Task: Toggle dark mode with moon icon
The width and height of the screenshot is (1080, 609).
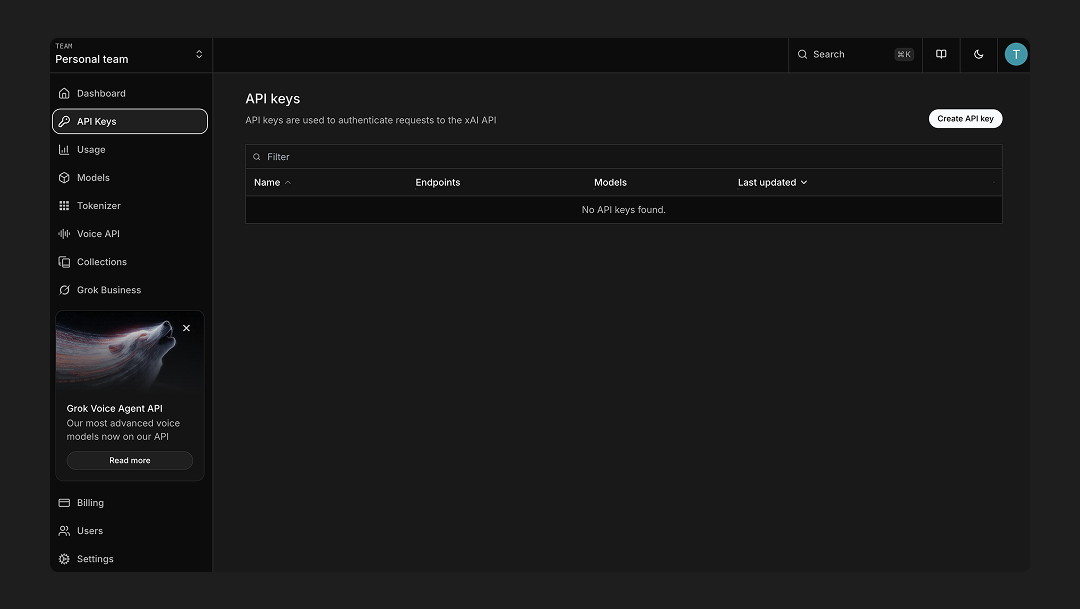Action: (979, 54)
